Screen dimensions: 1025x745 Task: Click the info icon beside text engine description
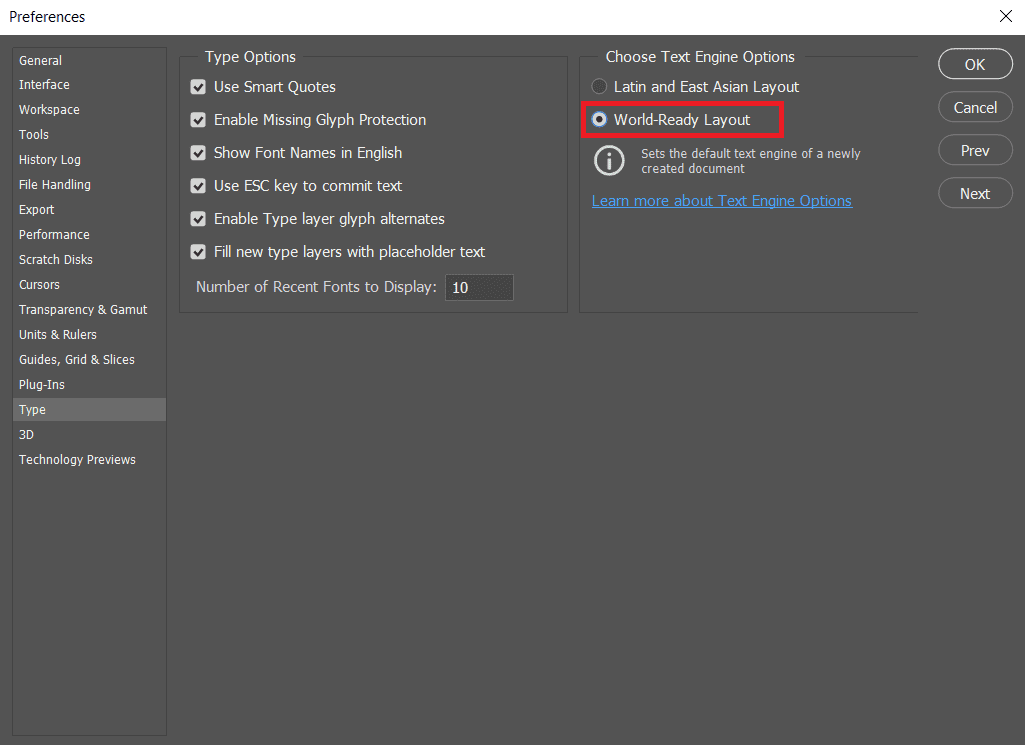pyautogui.click(x=609, y=161)
